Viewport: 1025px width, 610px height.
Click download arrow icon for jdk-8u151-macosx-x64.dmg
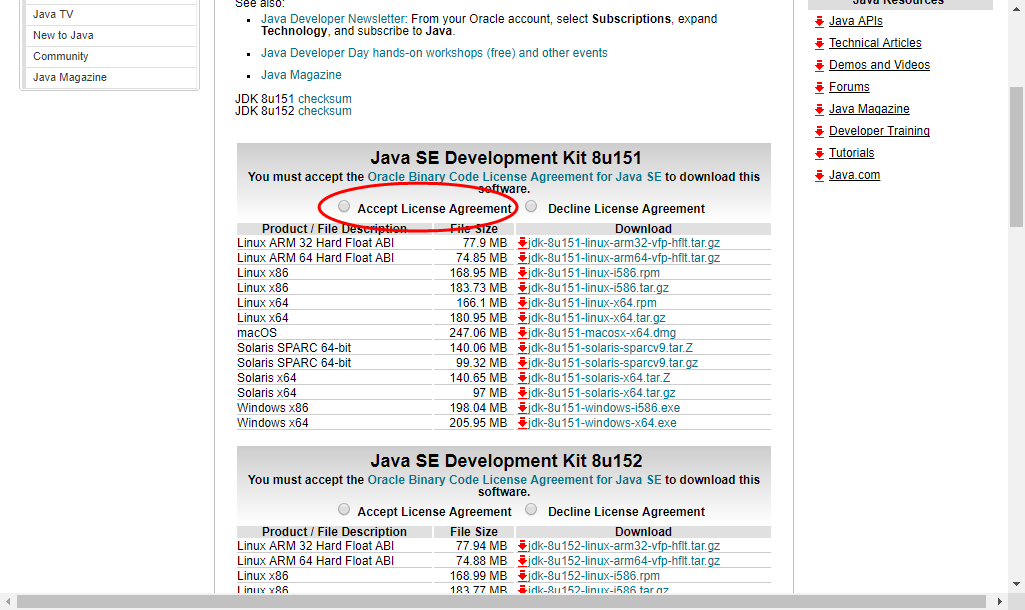[522, 333]
